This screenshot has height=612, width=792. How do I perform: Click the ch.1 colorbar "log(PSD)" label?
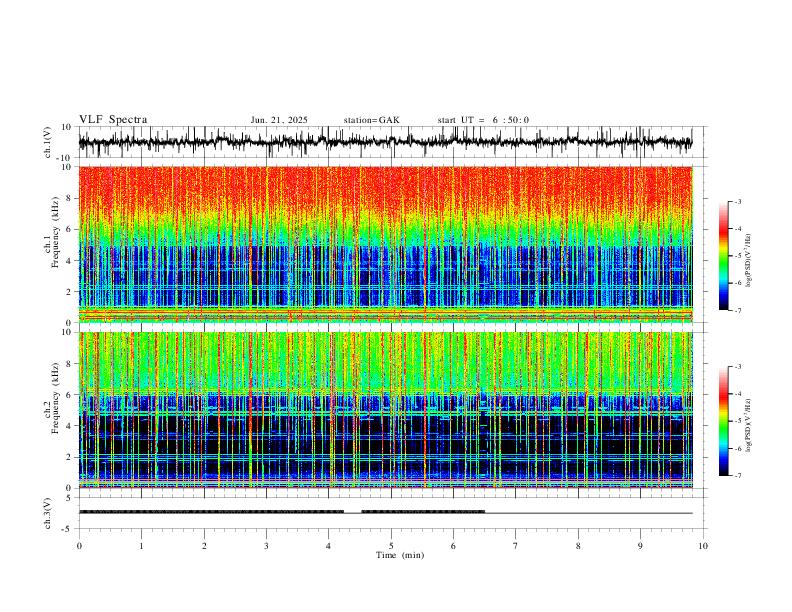(x=748, y=261)
